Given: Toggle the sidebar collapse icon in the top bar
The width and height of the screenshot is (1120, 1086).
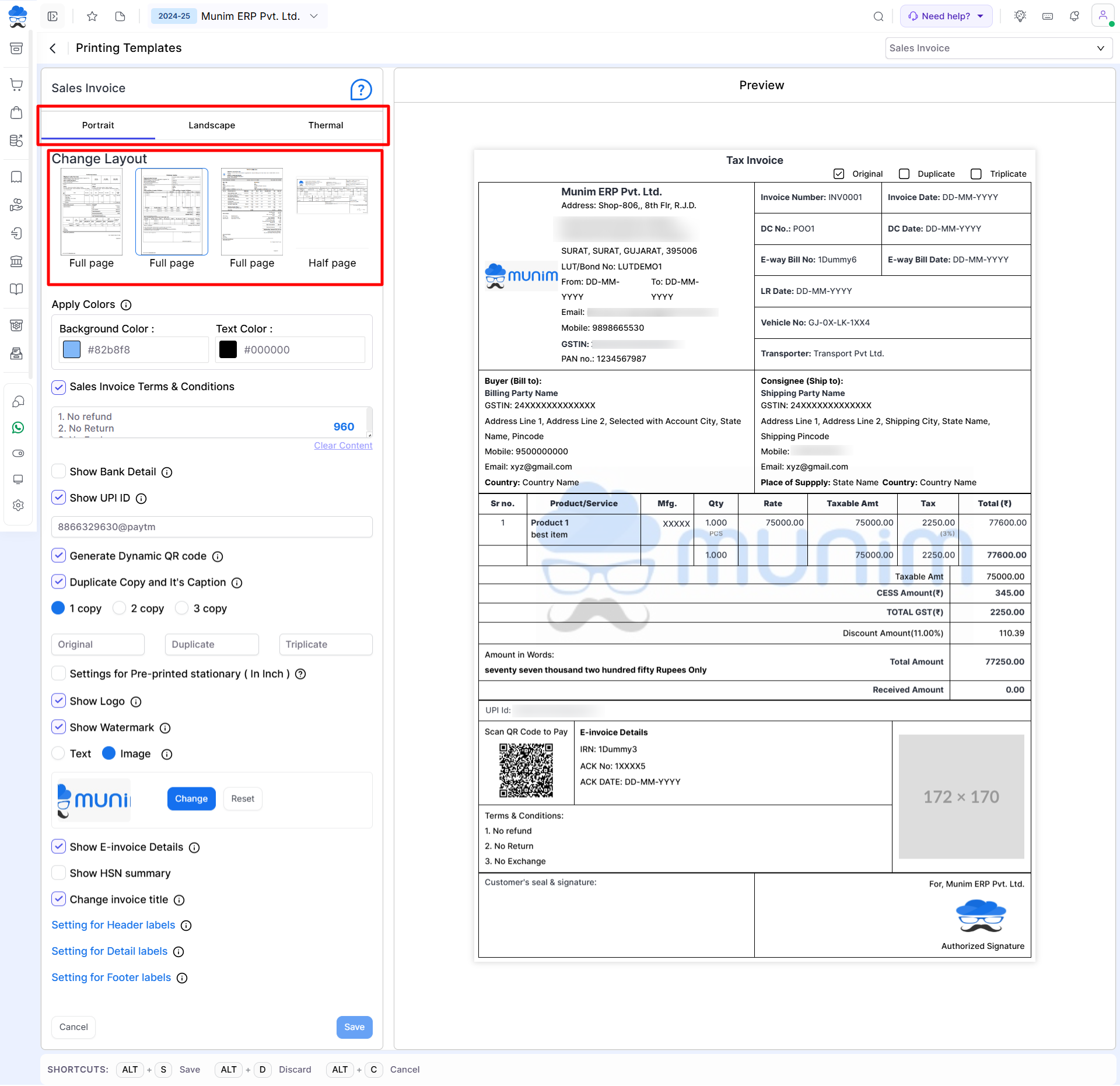Looking at the screenshot, I should (52, 16).
